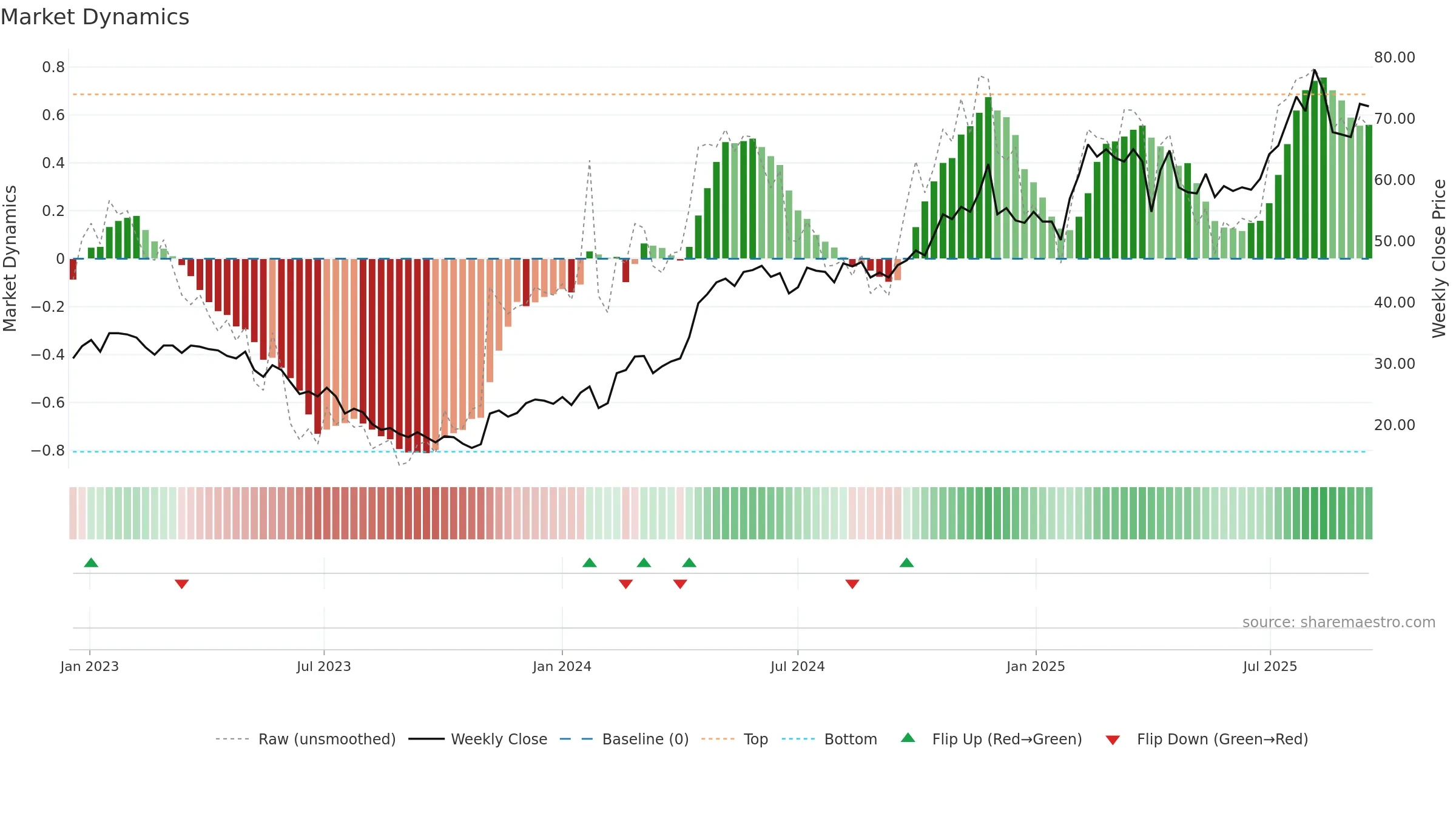The image size is (1456, 819).
Task: Toggle the Flip Down (Green→Red) legend entry
Action: (1206, 739)
